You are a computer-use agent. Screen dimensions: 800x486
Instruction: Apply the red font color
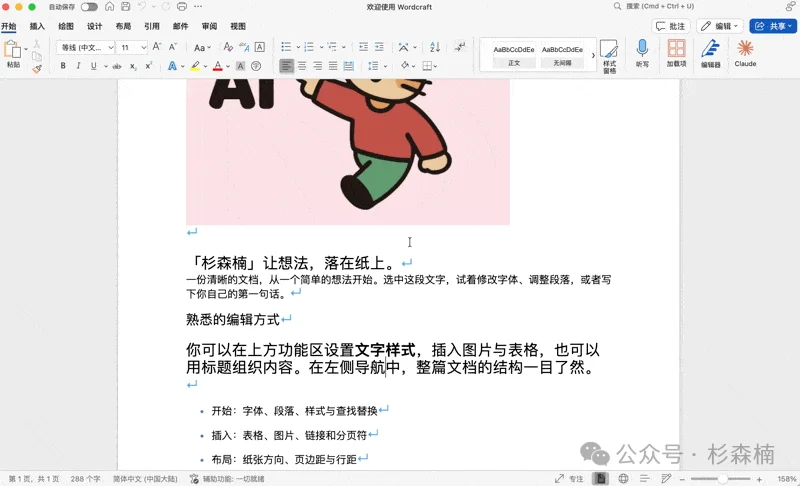click(218, 66)
